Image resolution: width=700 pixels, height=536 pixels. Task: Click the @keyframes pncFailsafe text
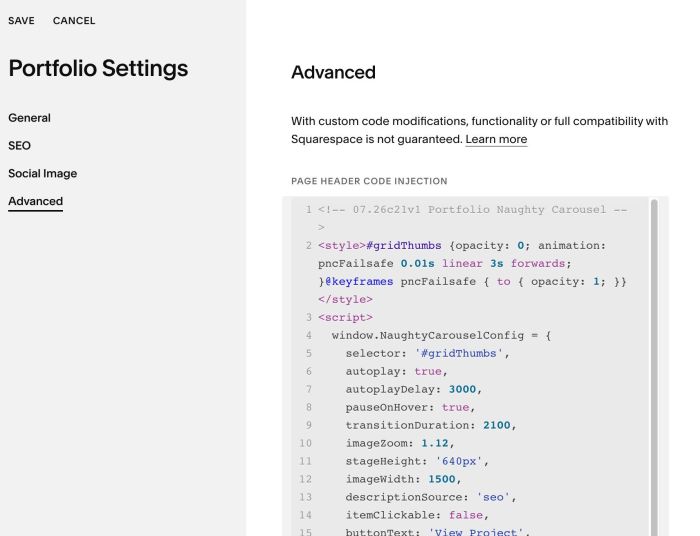point(400,282)
